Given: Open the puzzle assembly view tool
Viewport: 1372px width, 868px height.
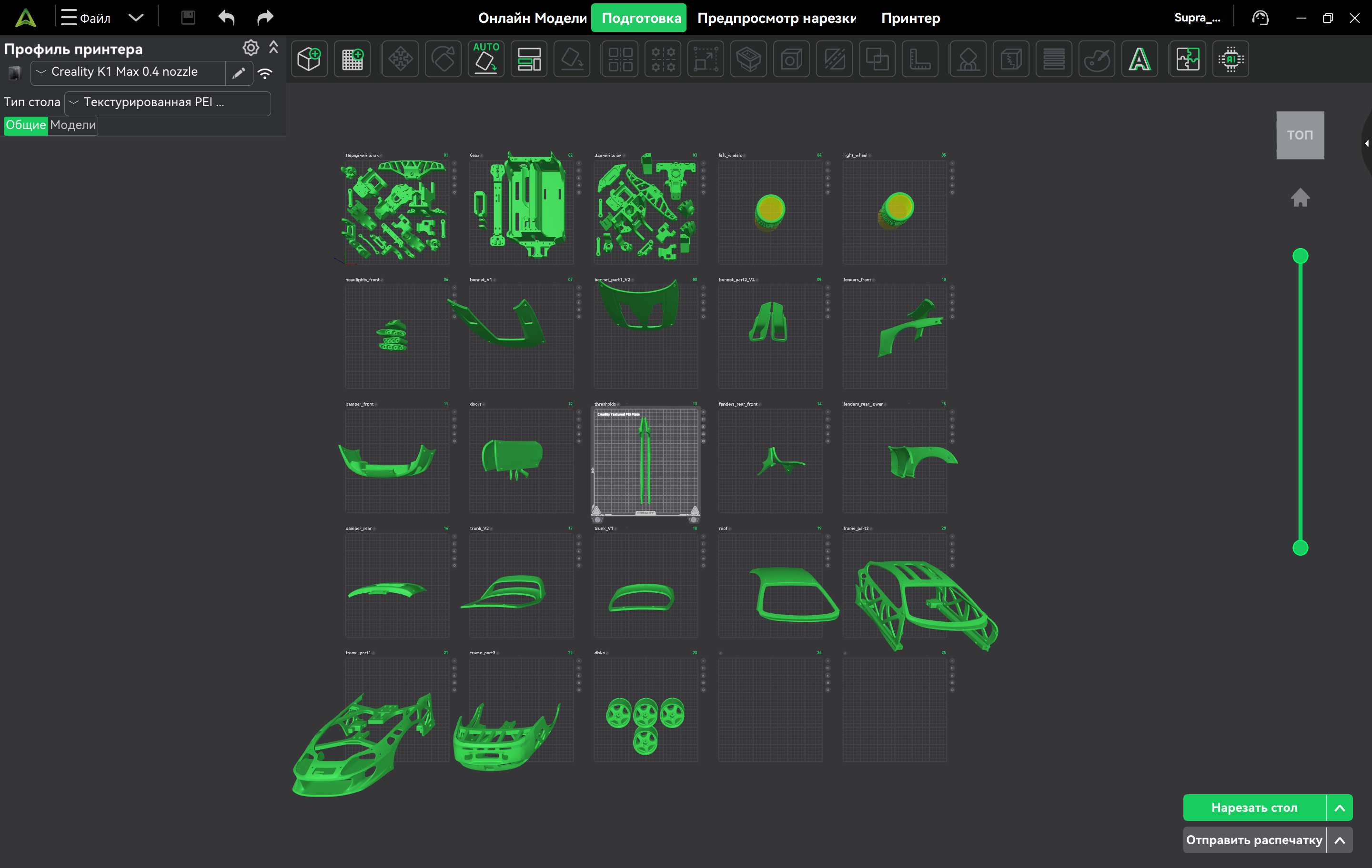Looking at the screenshot, I should coord(1187,59).
